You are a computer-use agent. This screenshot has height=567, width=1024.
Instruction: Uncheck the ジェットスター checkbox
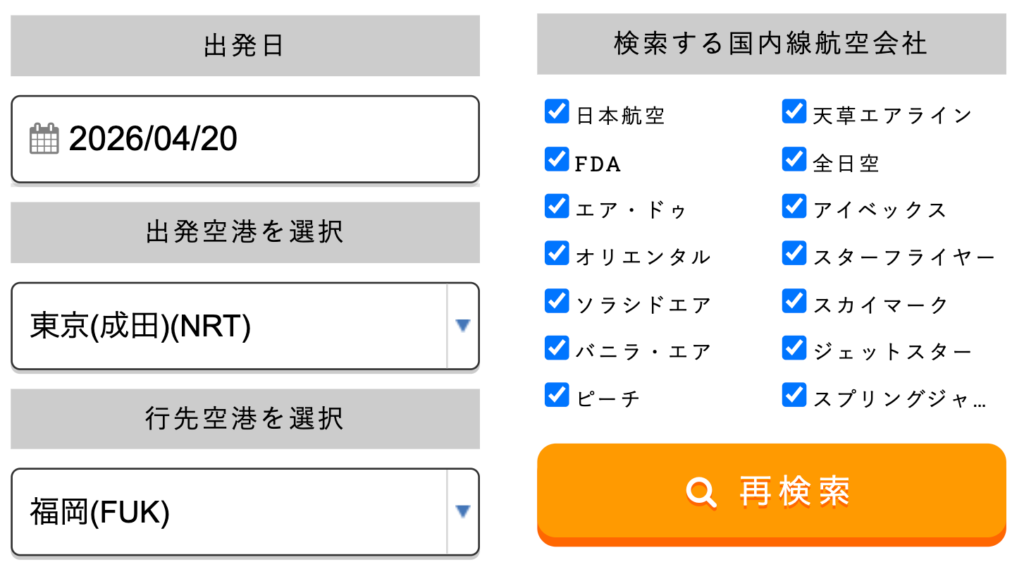tap(794, 347)
